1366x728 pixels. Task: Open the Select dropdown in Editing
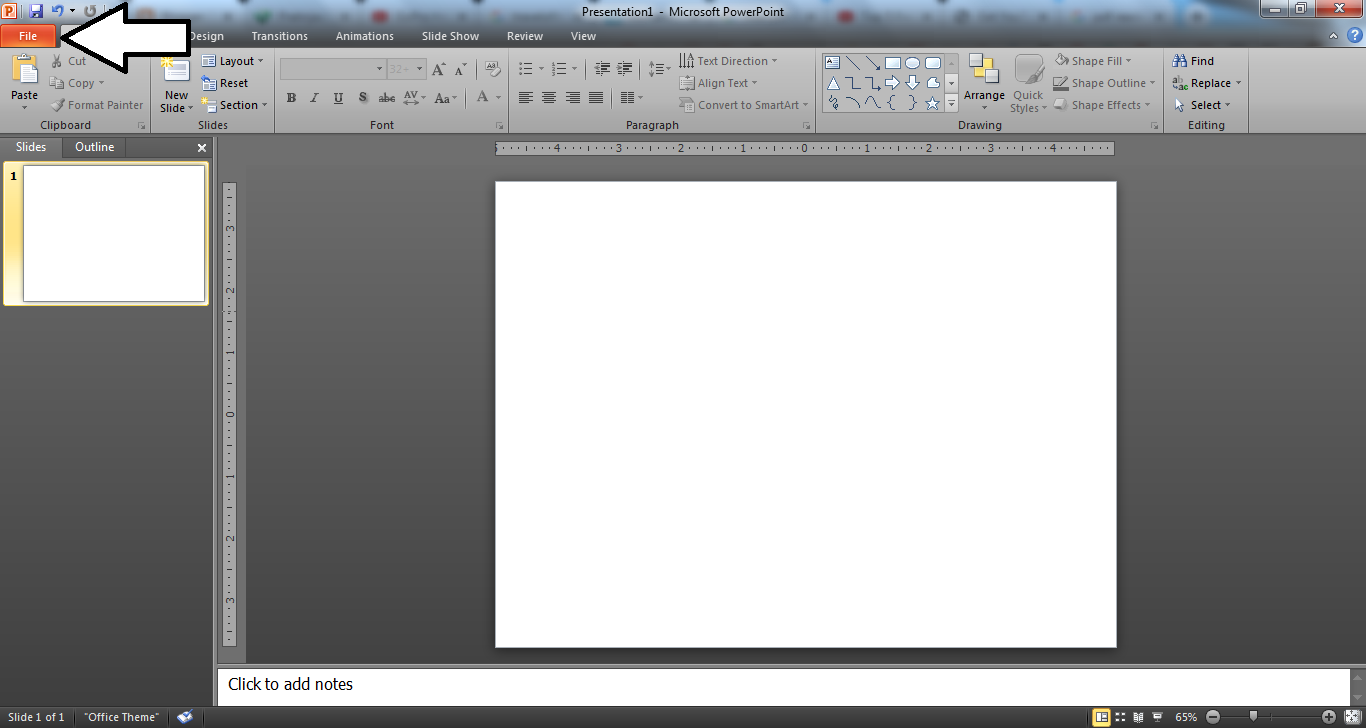pyautogui.click(x=1202, y=105)
